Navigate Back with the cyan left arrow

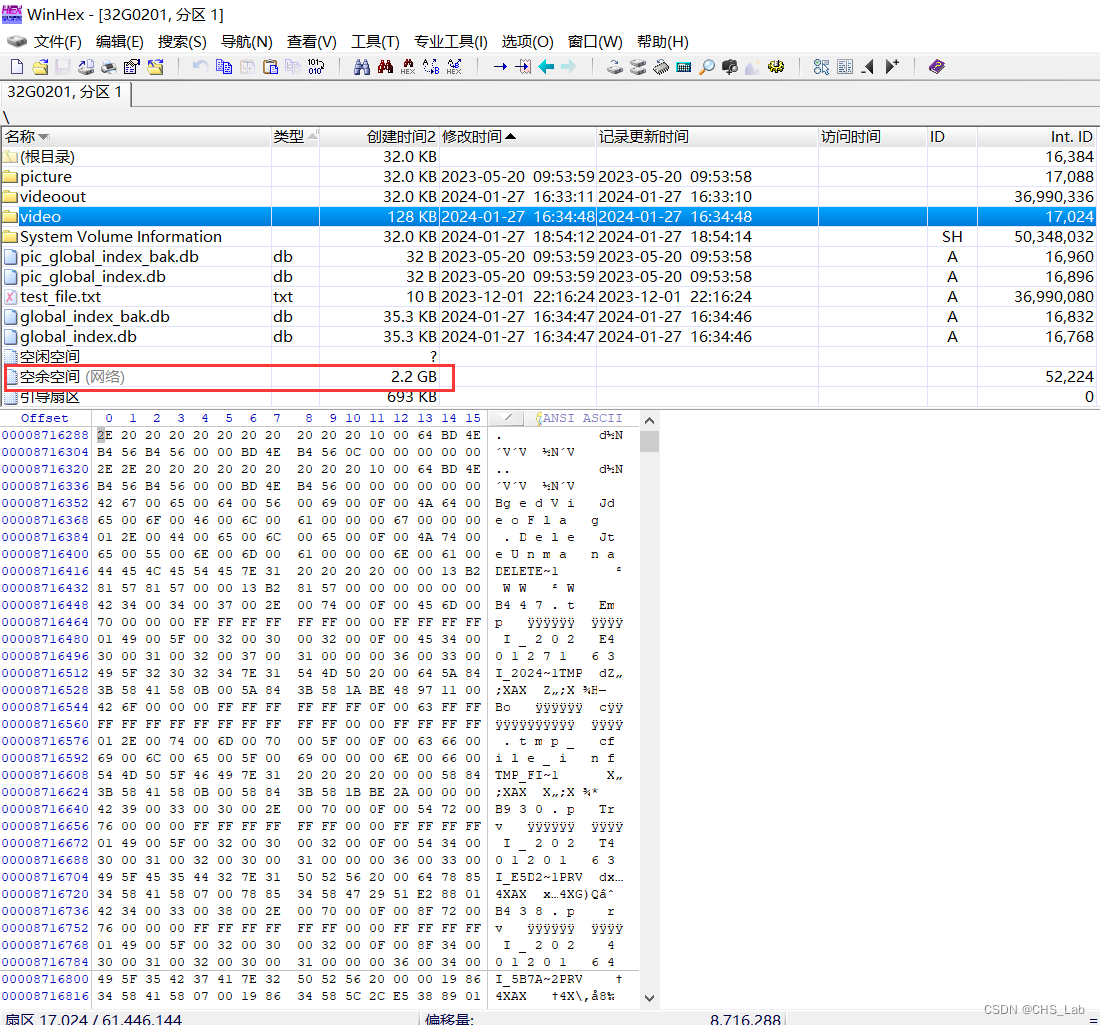[546, 67]
